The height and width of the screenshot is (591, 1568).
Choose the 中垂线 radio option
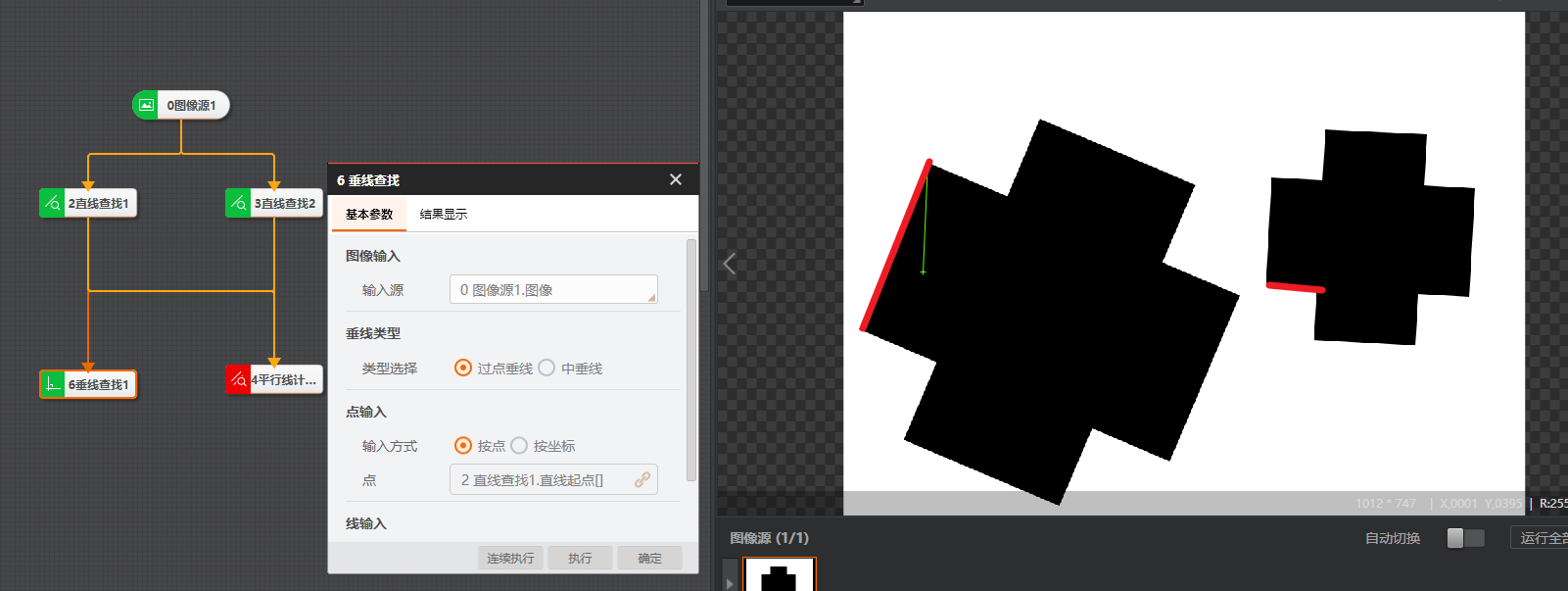click(x=546, y=368)
